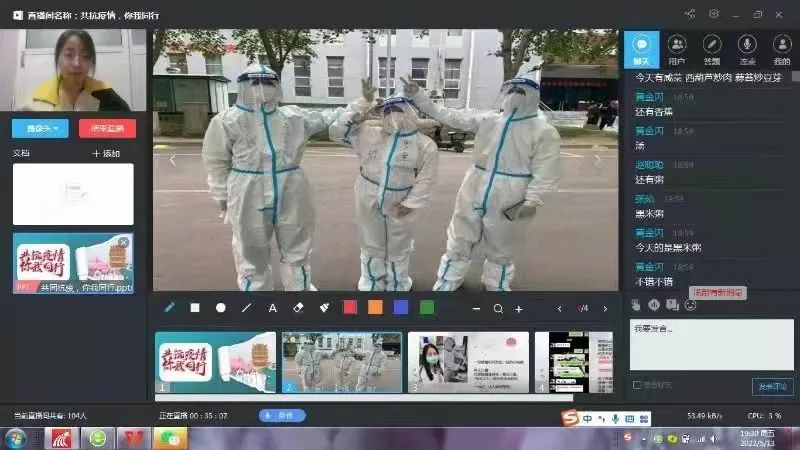The width and height of the screenshot is (800, 450).
Task: Choose the straight line tool
Action: 247,308
